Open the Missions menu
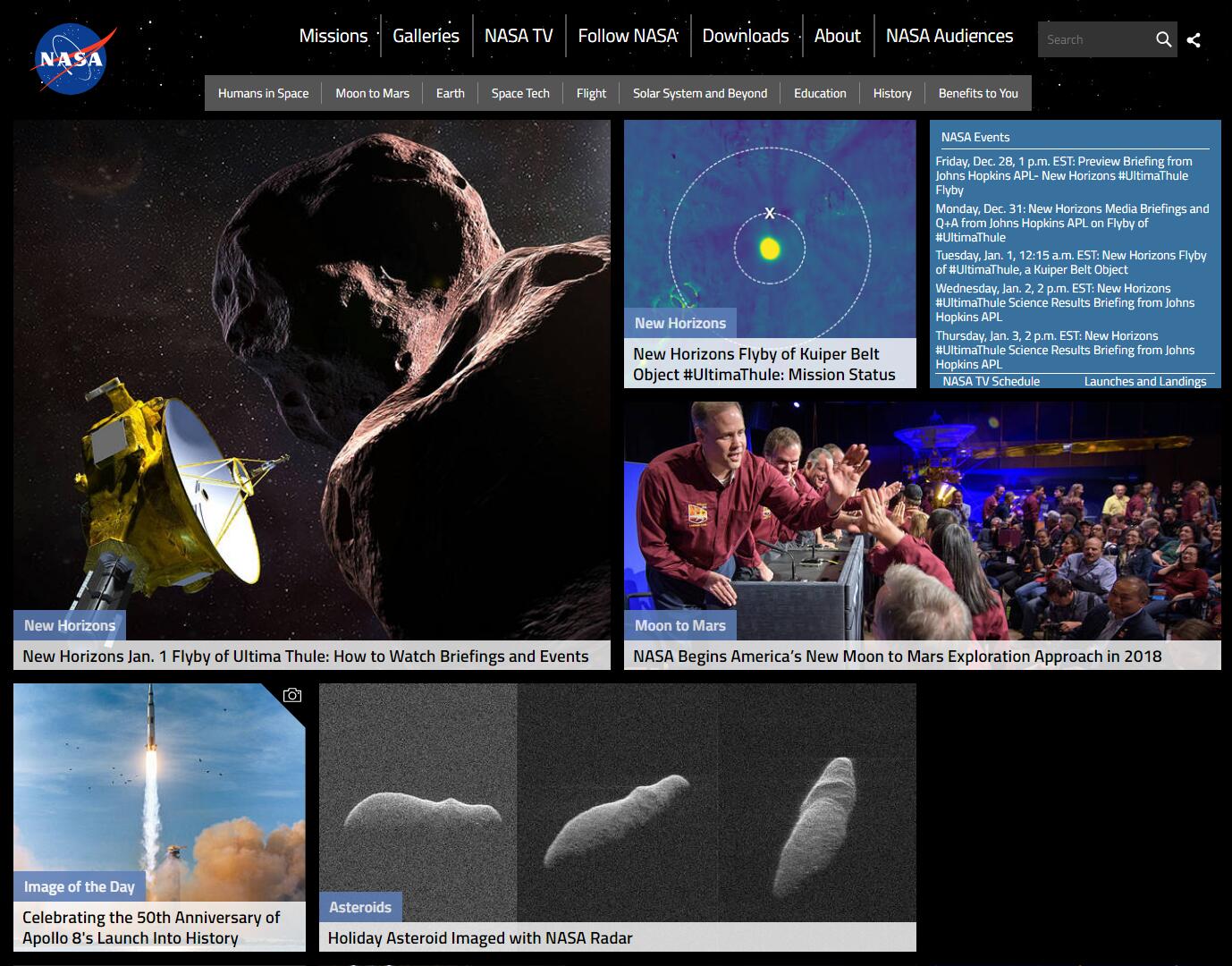The image size is (1232, 966). click(333, 36)
